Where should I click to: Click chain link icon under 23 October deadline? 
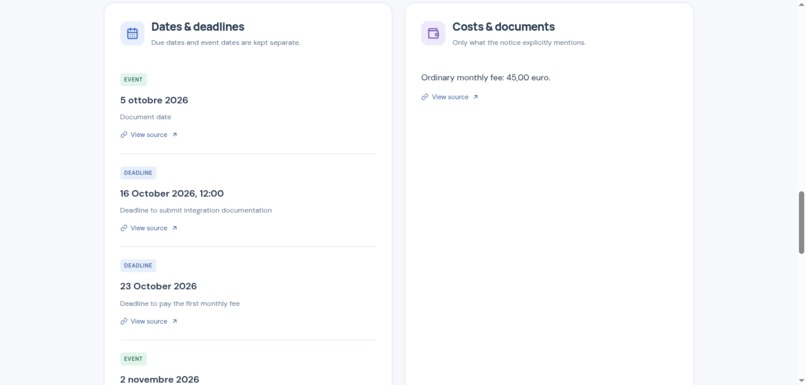tap(124, 321)
